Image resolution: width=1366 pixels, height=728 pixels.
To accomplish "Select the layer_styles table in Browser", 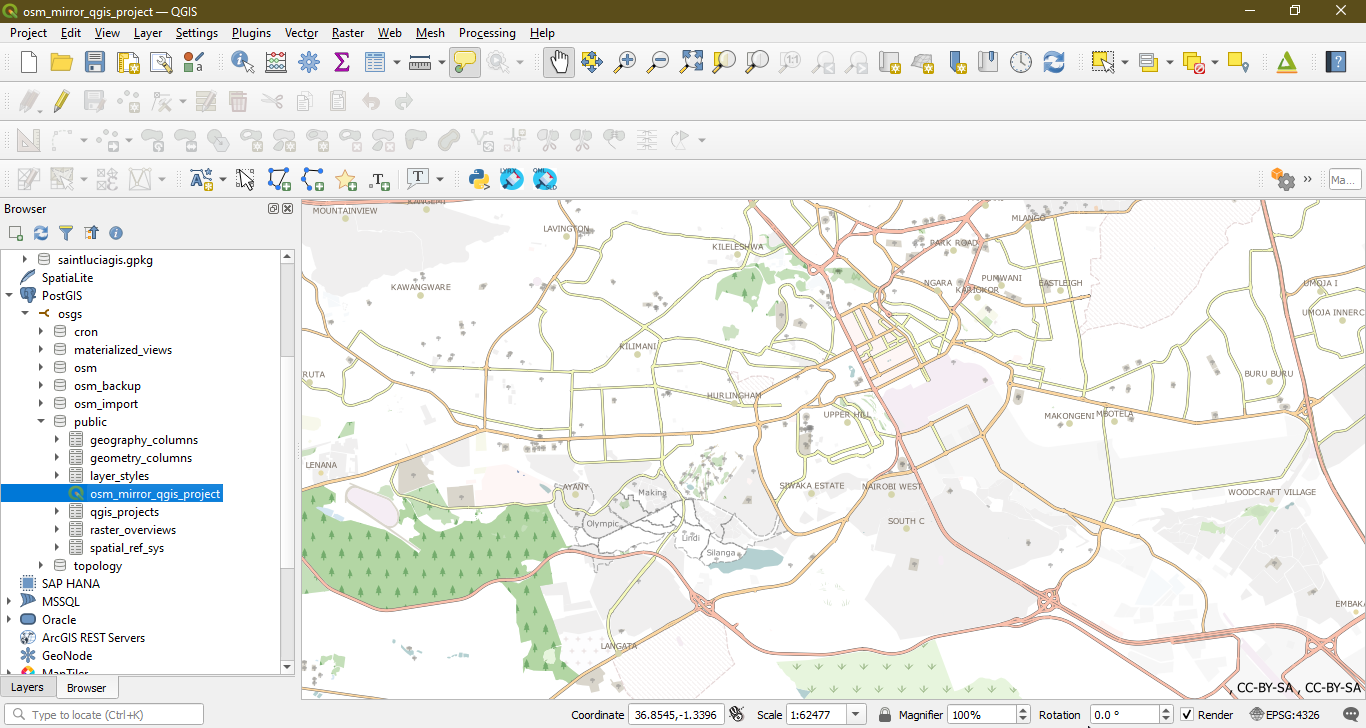I will click(119, 476).
